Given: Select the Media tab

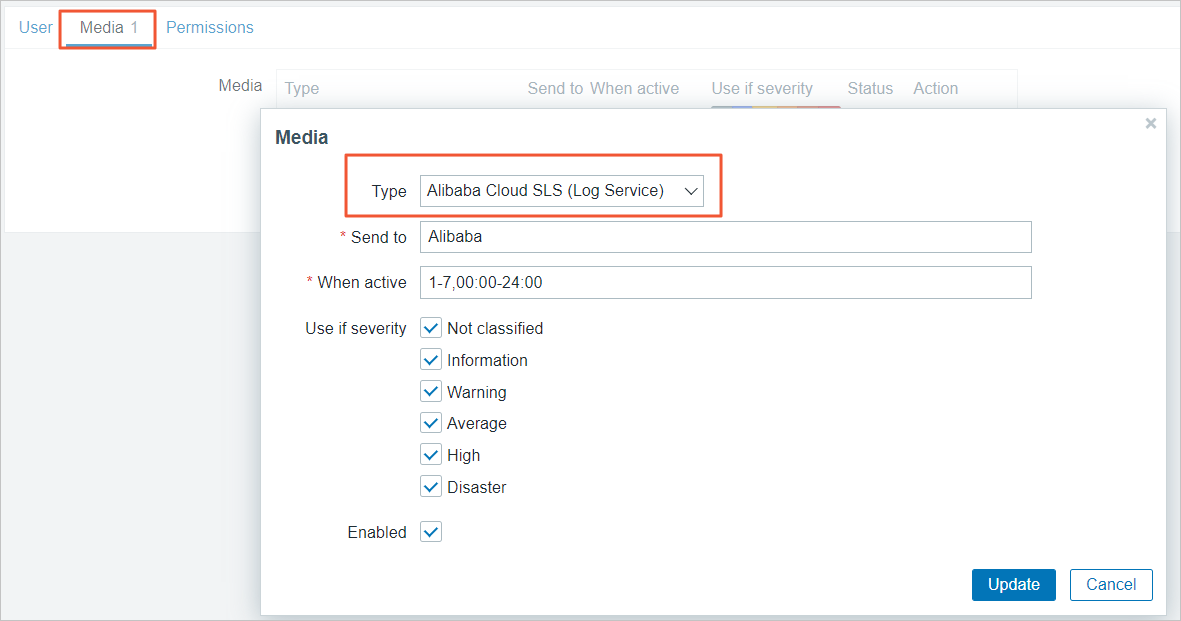Looking at the screenshot, I should point(108,28).
